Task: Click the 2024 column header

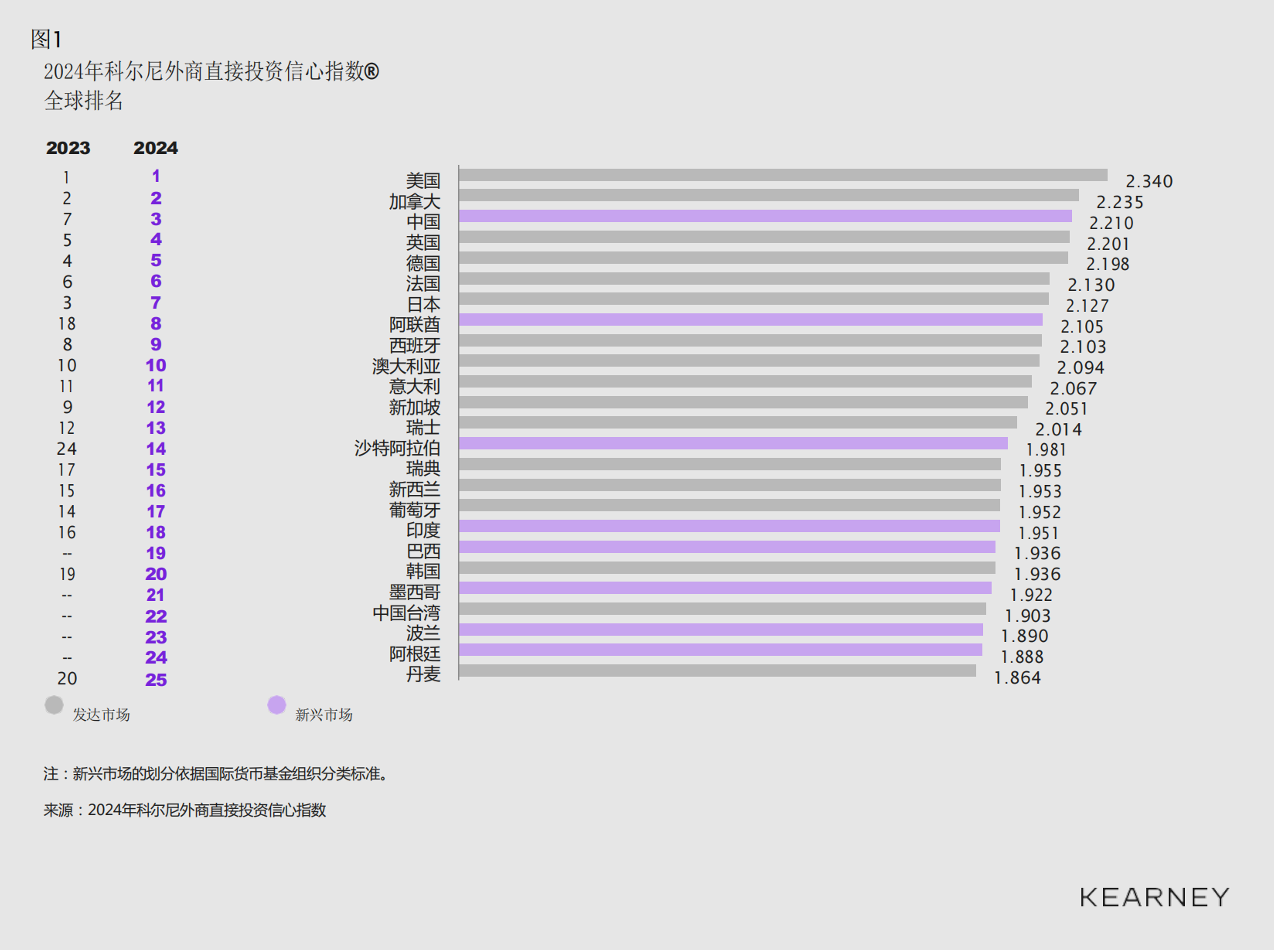Action: pos(156,148)
